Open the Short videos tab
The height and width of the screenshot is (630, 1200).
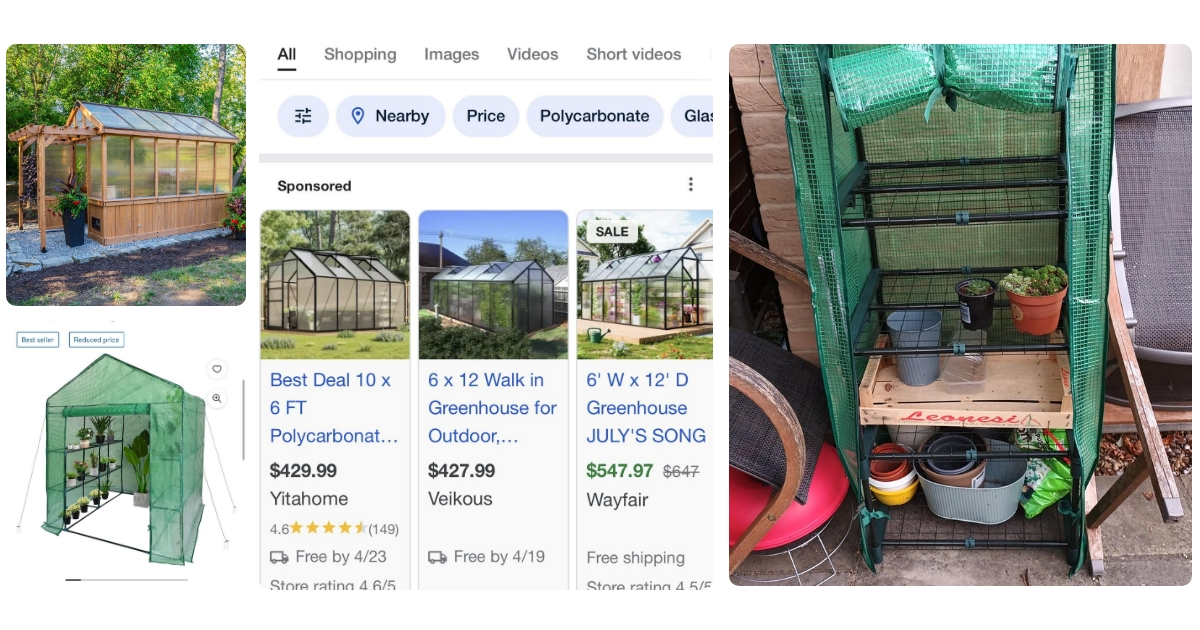point(633,55)
